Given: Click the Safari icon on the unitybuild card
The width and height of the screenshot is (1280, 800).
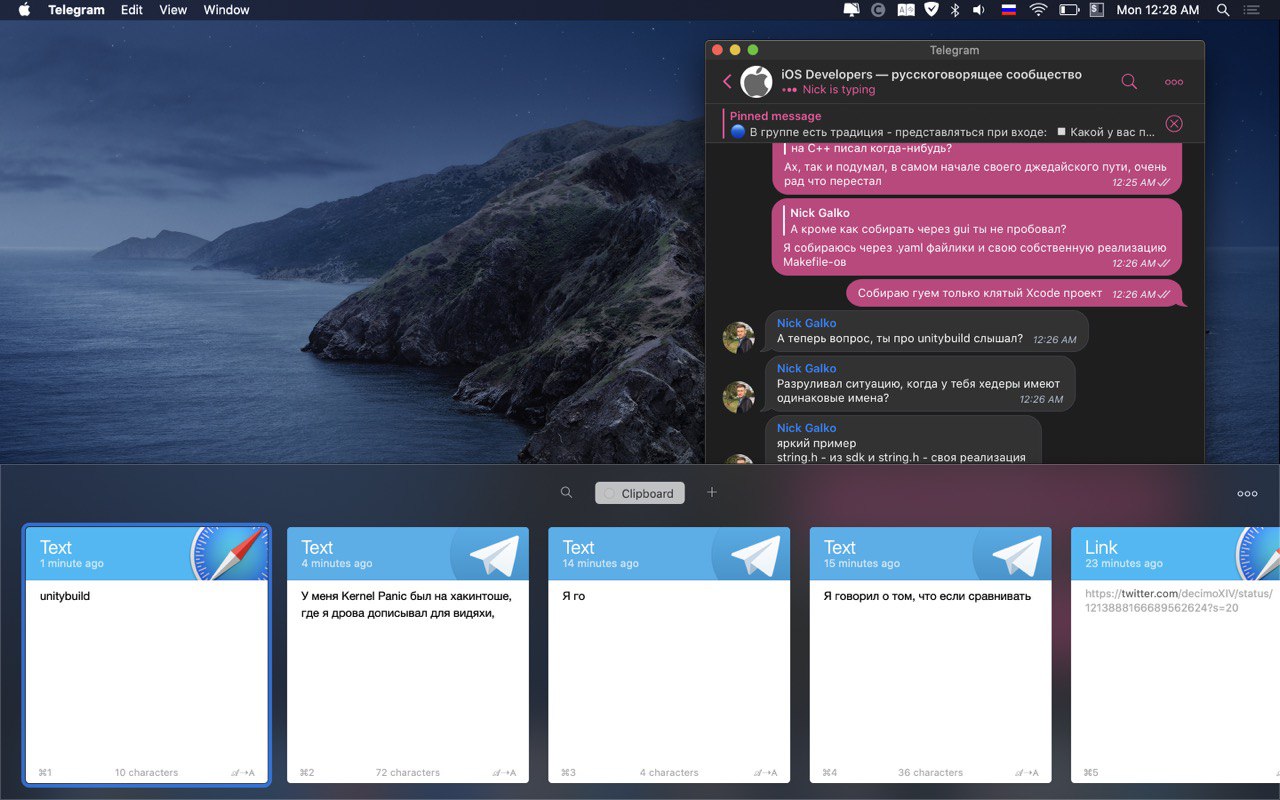Looking at the screenshot, I should point(232,553).
